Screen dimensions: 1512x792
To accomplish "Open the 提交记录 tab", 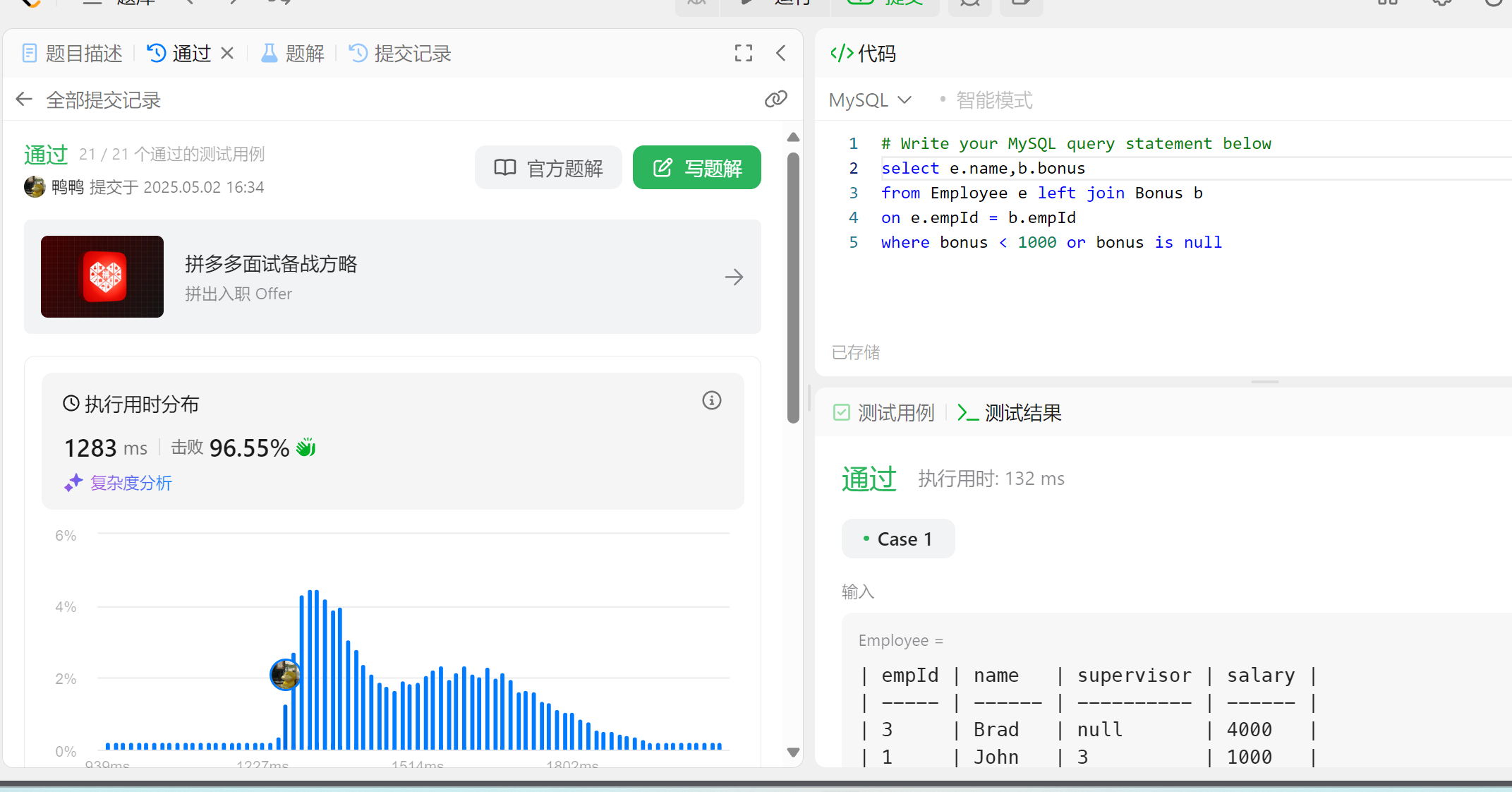I will click(x=400, y=53).
